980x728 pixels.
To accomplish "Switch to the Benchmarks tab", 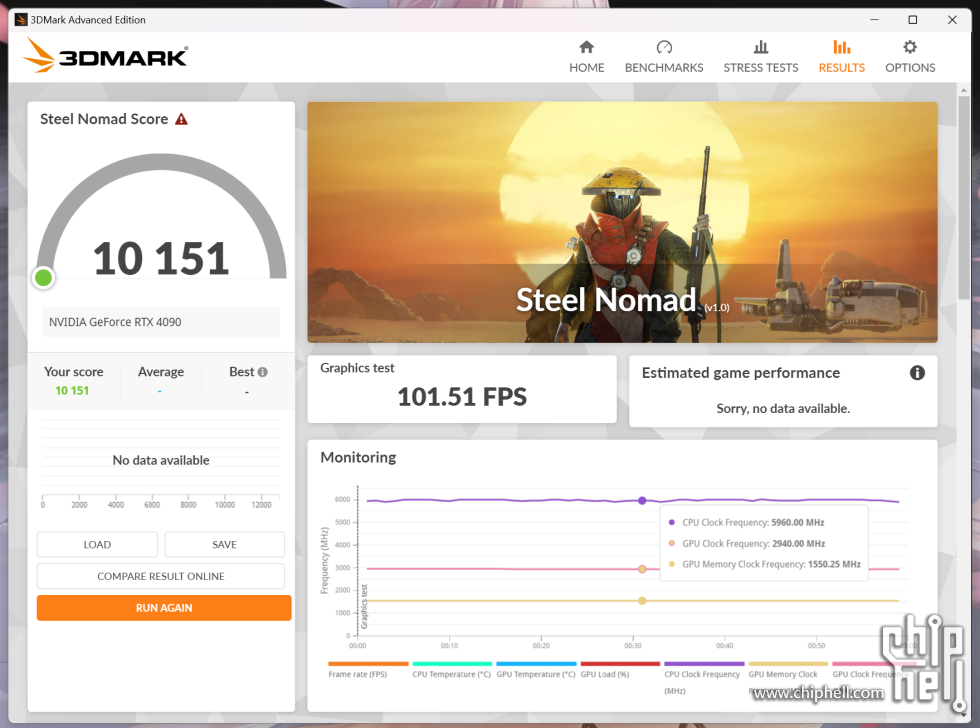I will point(664,57).
